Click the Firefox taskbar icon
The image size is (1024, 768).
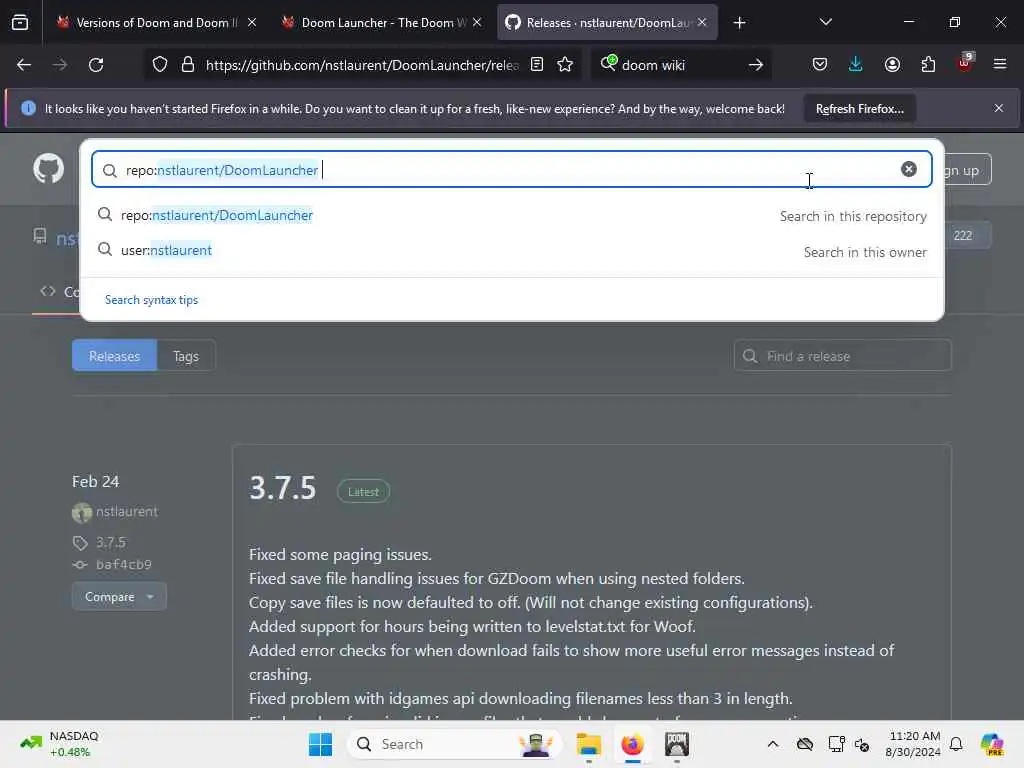click(x=632, y=744)
